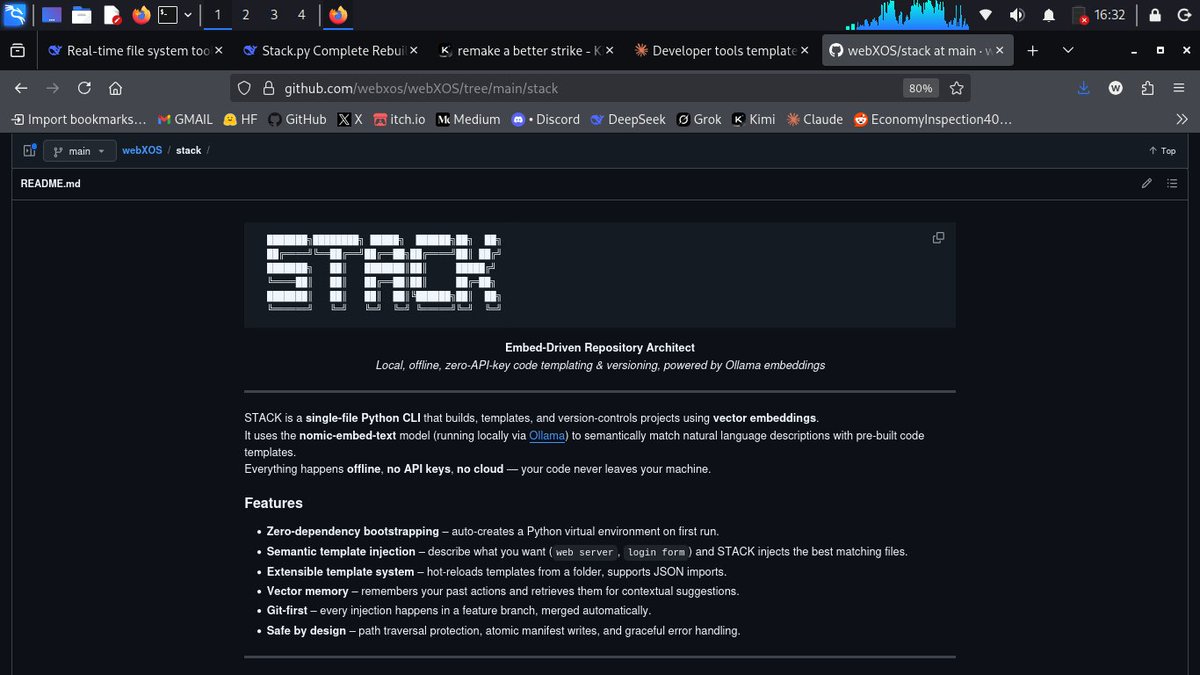Copy the STACK ASCII art code block
The width and height of the screenshot is (1200, 675).
point(938,238)
